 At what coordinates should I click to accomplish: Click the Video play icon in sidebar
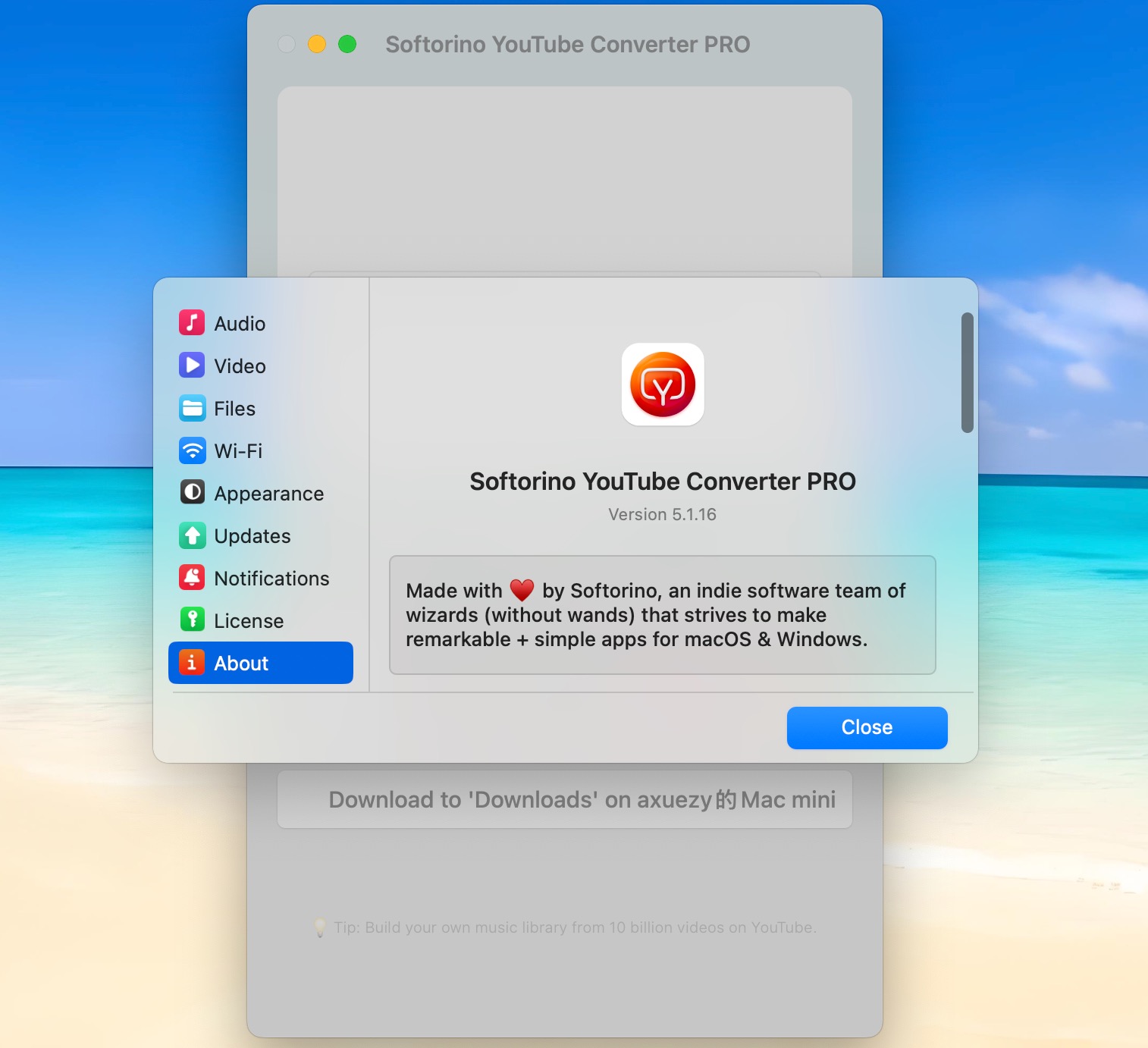pos(192,365)
